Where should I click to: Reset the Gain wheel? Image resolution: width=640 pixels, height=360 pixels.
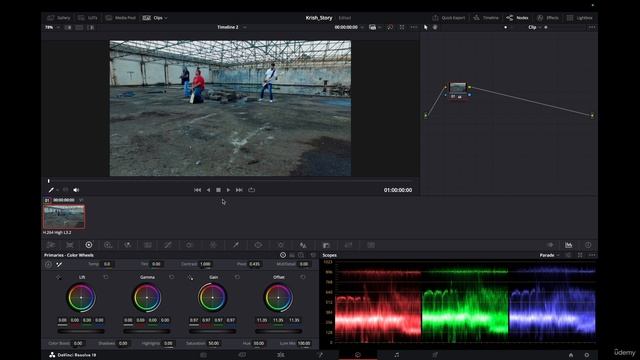pos(237,277)
